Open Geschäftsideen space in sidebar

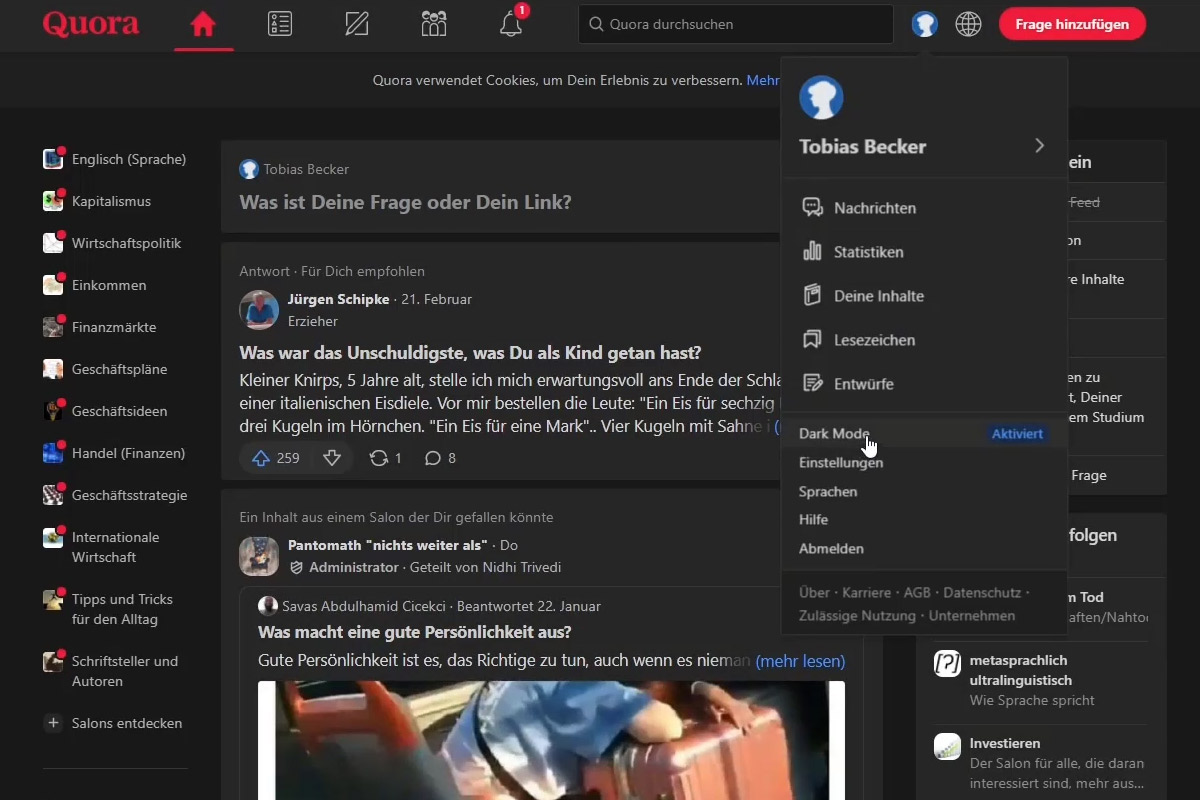(x=105, y=411)
